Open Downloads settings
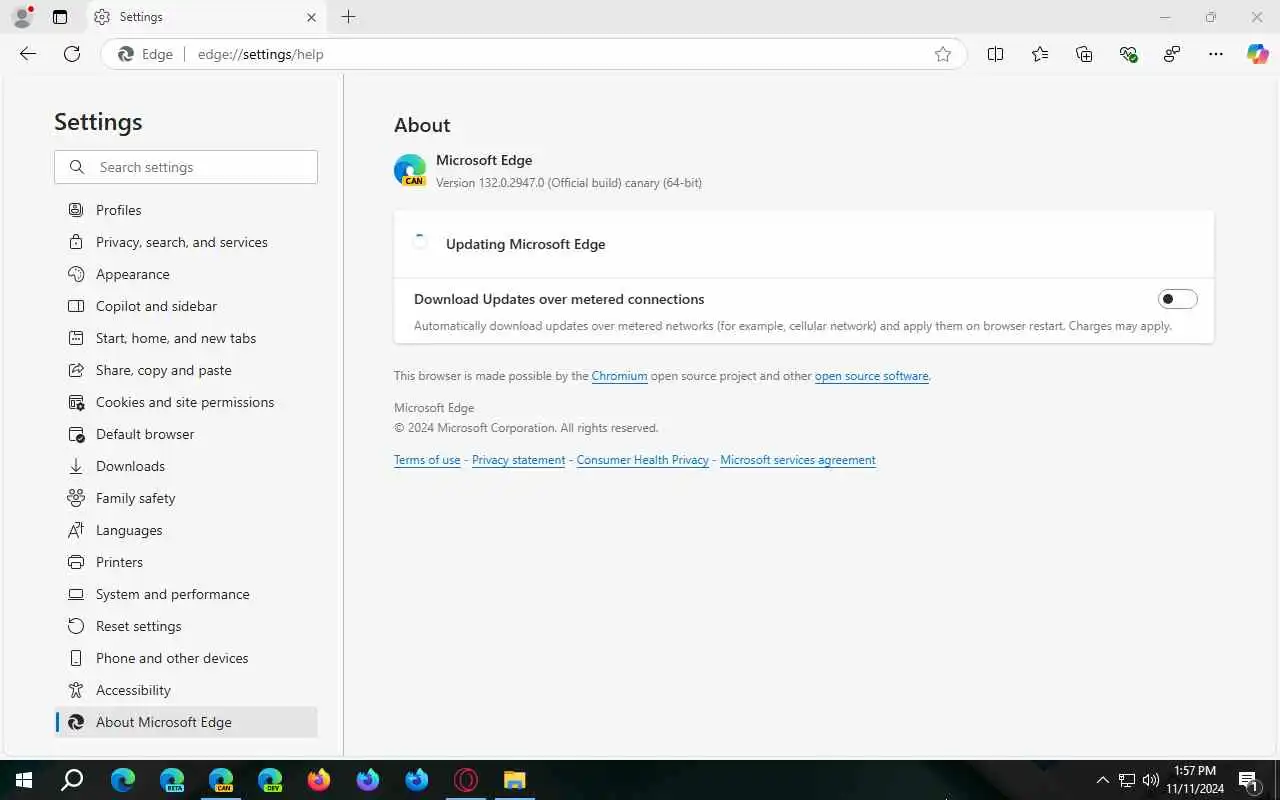The width and height of the screenshot is (1280, 800). coord(186,466)
